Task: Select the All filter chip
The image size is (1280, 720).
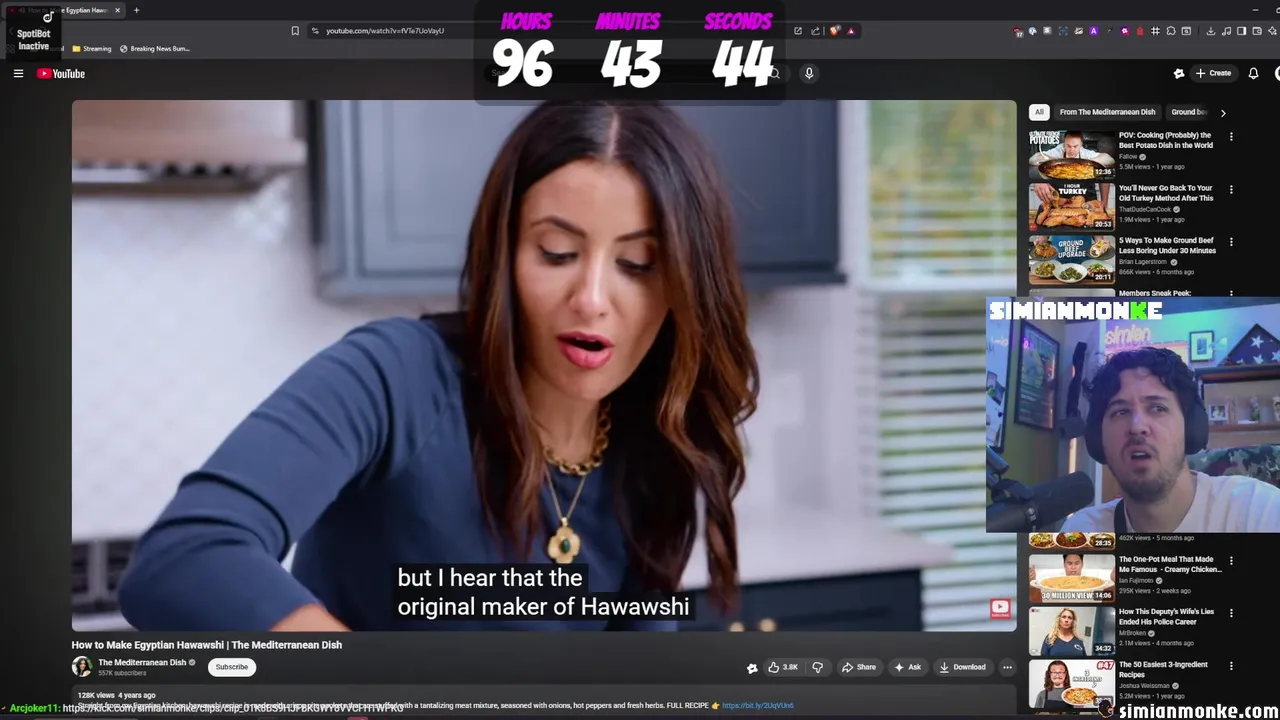Action: tap(1039, 112)
